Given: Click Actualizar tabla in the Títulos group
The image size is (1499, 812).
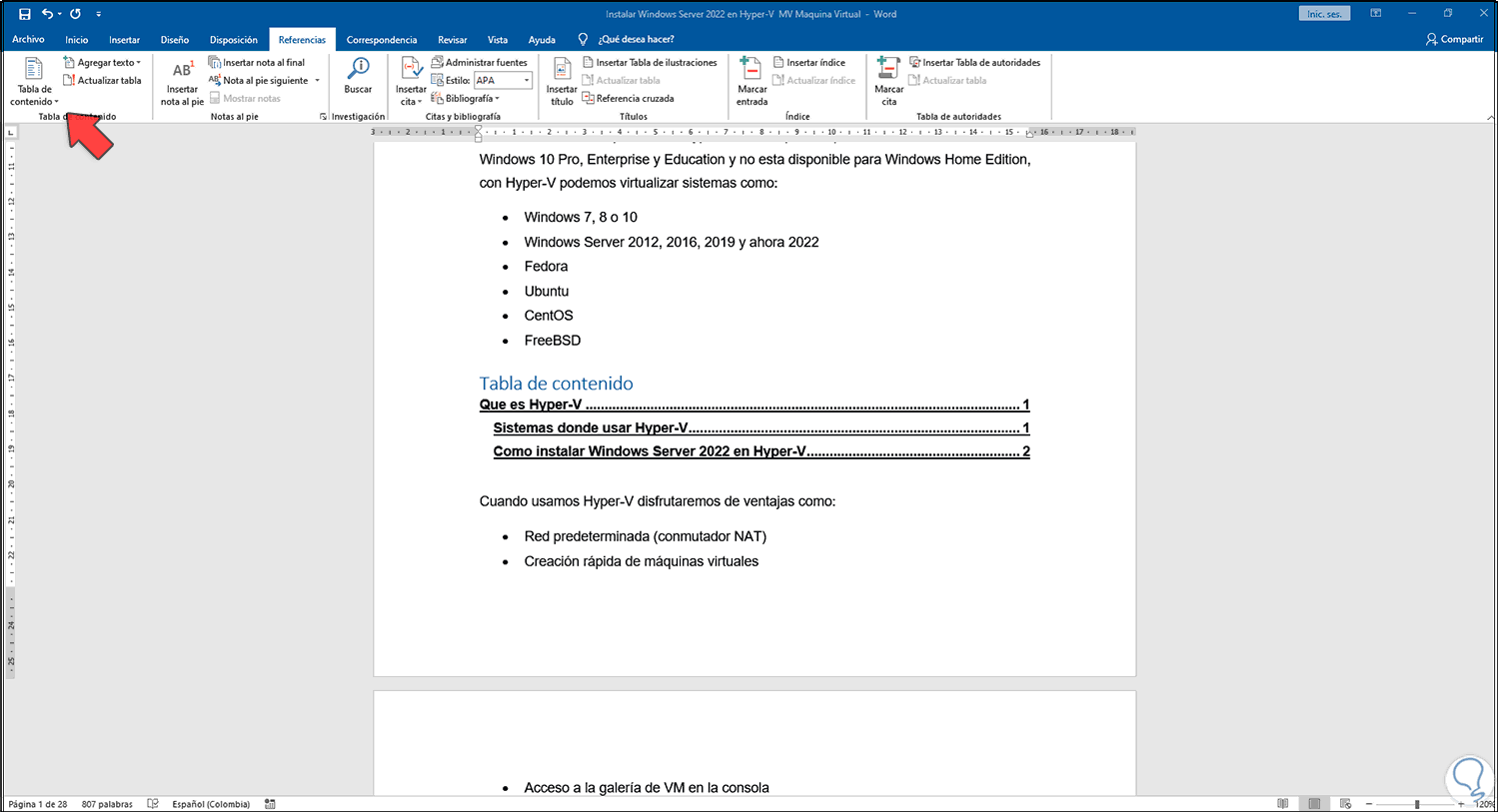Looking at the screenshot, I should click(621, 80).
